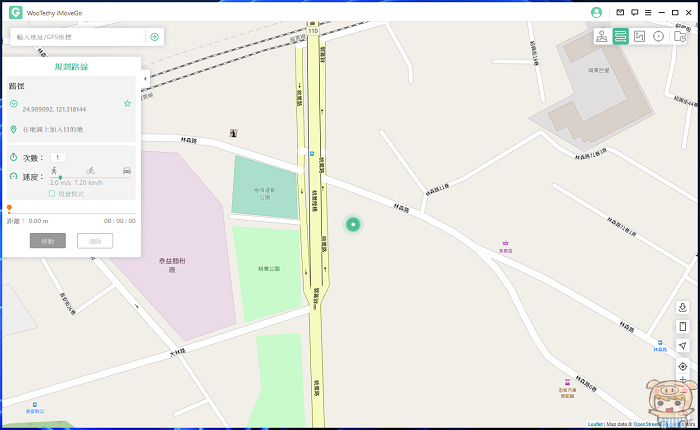Favorite the 24.989092, 121.318144 location star
This screenshot has height=430, width=700.
(x=127, y=104)
